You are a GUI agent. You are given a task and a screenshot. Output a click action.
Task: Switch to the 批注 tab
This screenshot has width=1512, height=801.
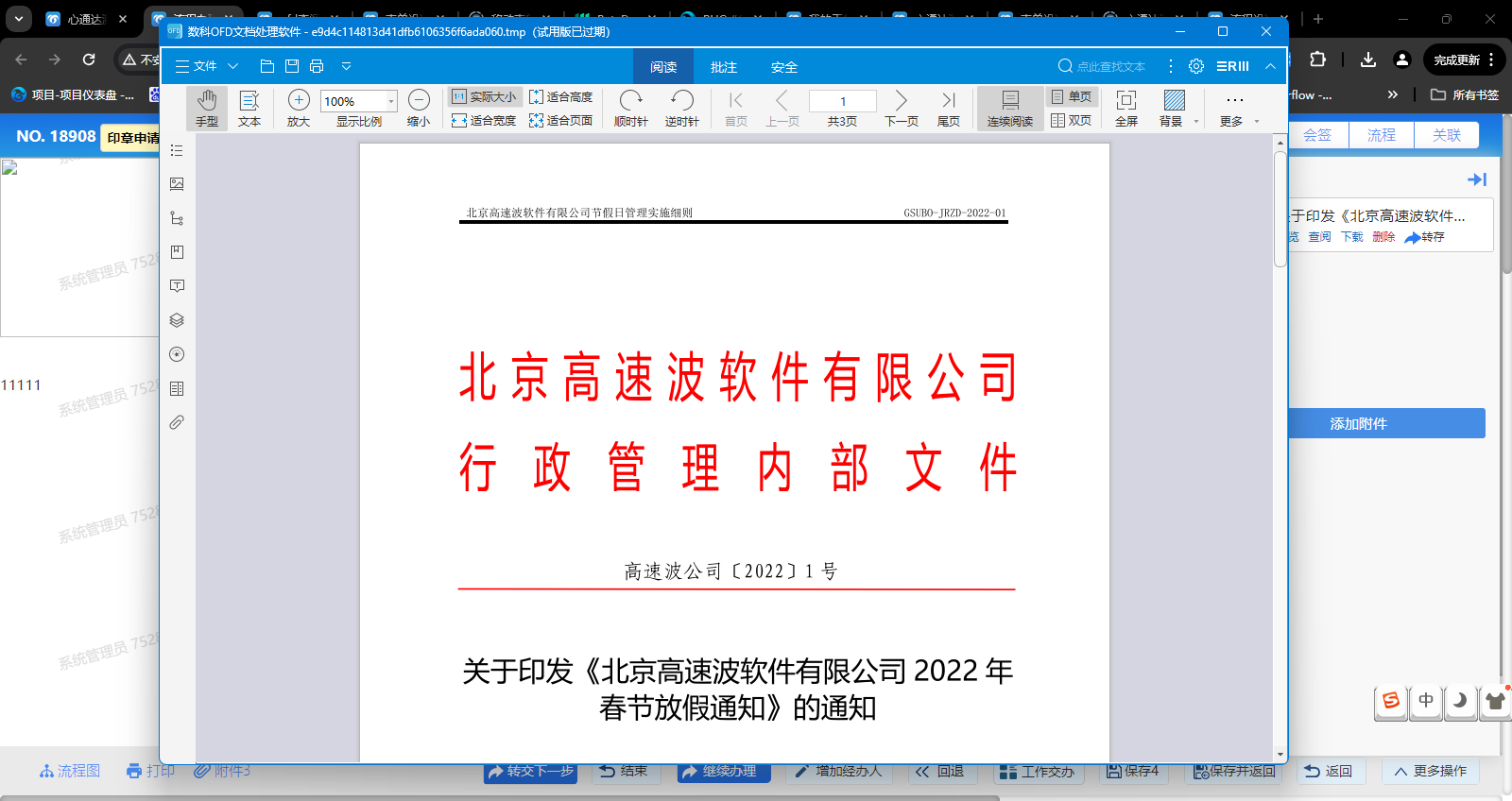pyautogui.click(x=724, y=67)
